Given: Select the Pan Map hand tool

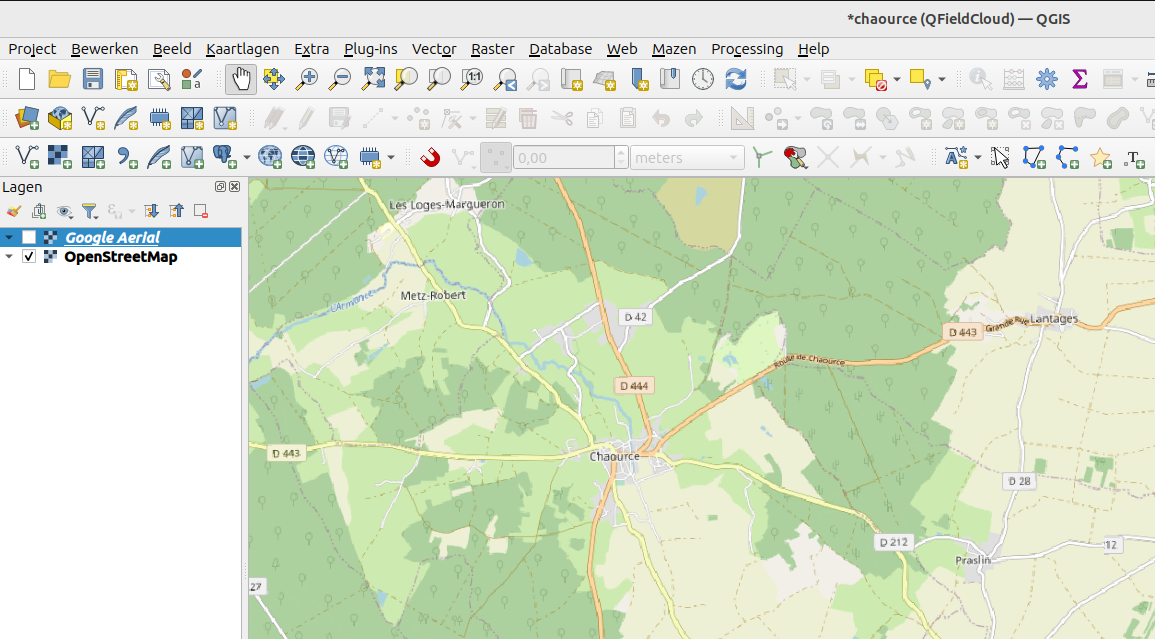Looking at the screenshot, I should coord(241,79).
